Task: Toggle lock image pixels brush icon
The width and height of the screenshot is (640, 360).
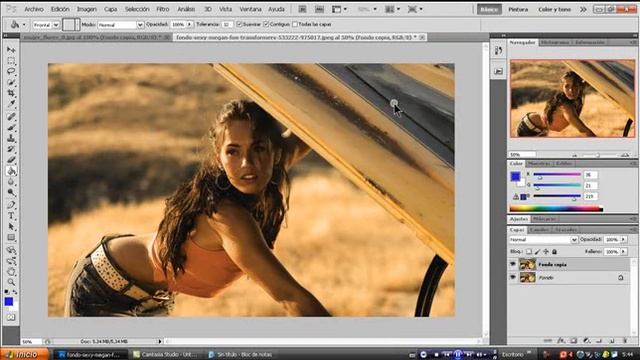Action: click(x=537, y=252)
